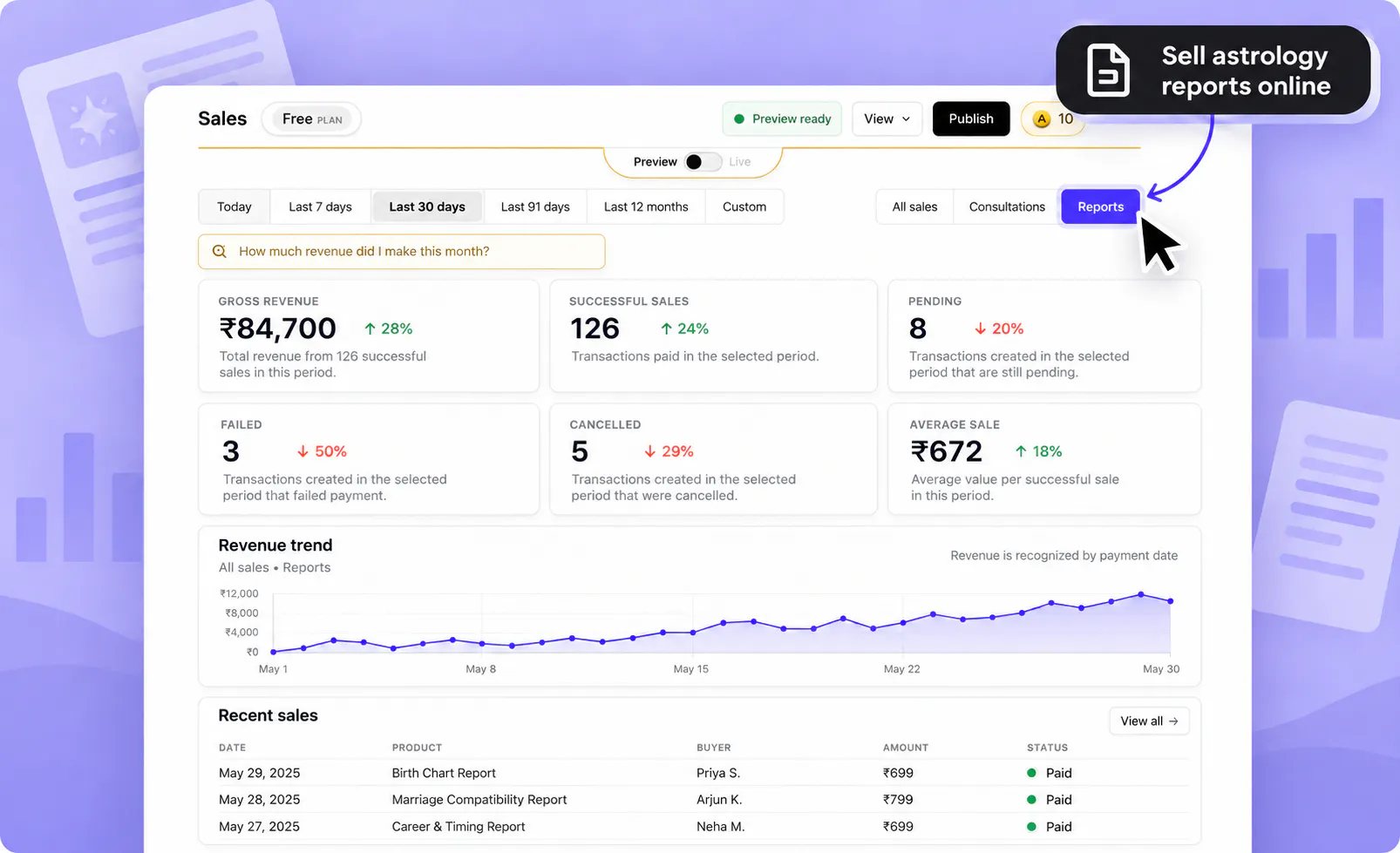Select the Last 30 days tab
This screenshot has width=1400, height=853.
[427, 206]
